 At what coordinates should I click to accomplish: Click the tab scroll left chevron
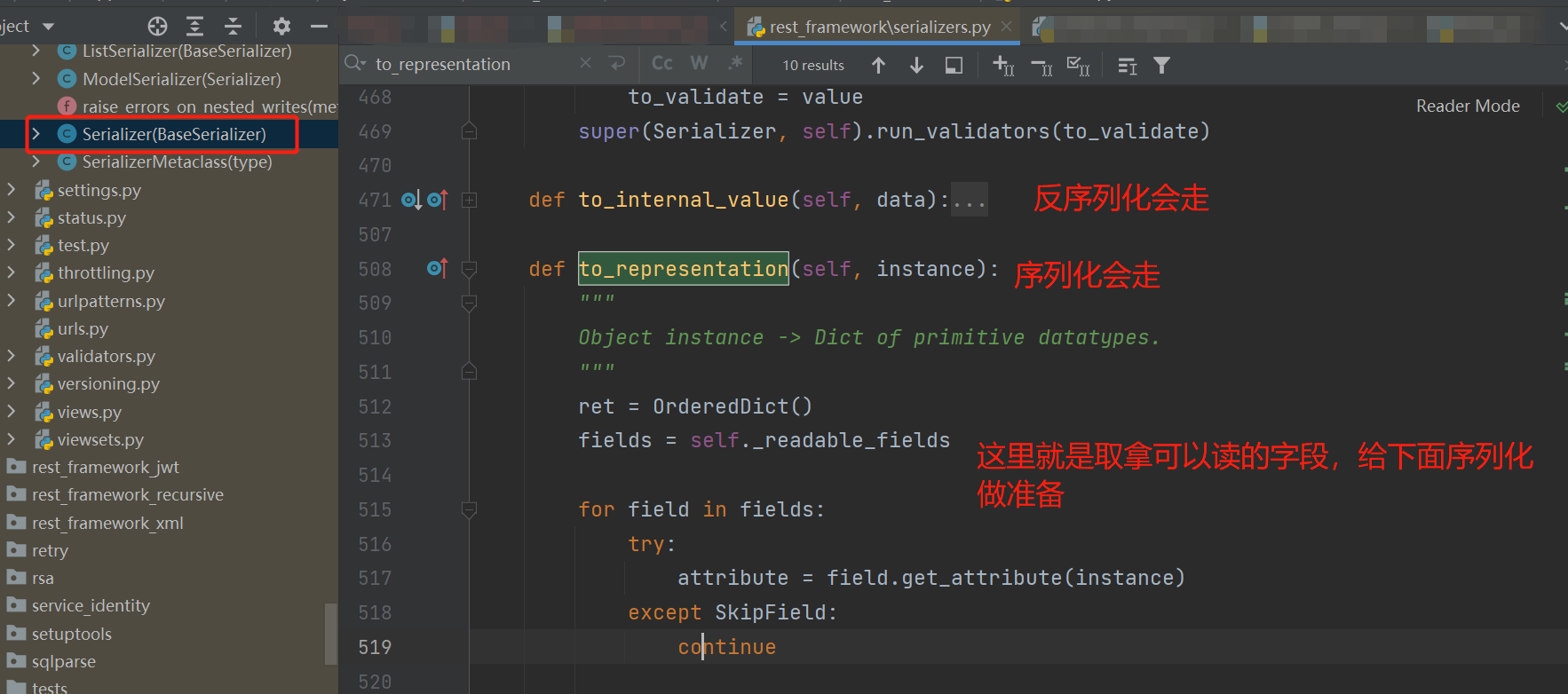tap(724, 27)
